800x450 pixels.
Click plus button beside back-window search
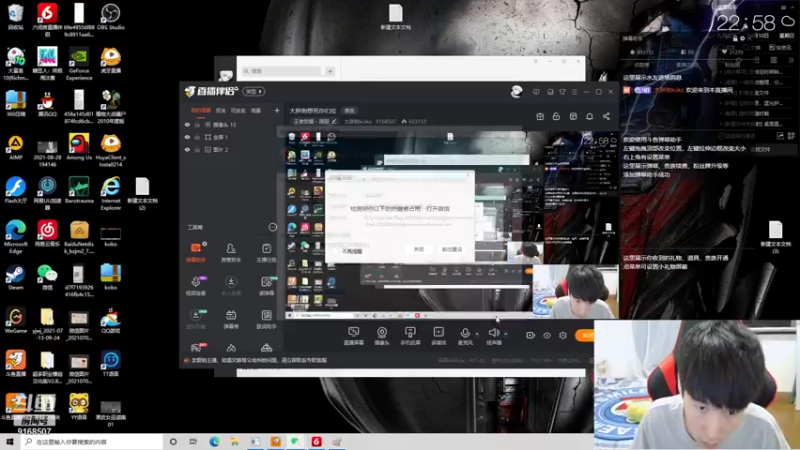tap(330, 71)
